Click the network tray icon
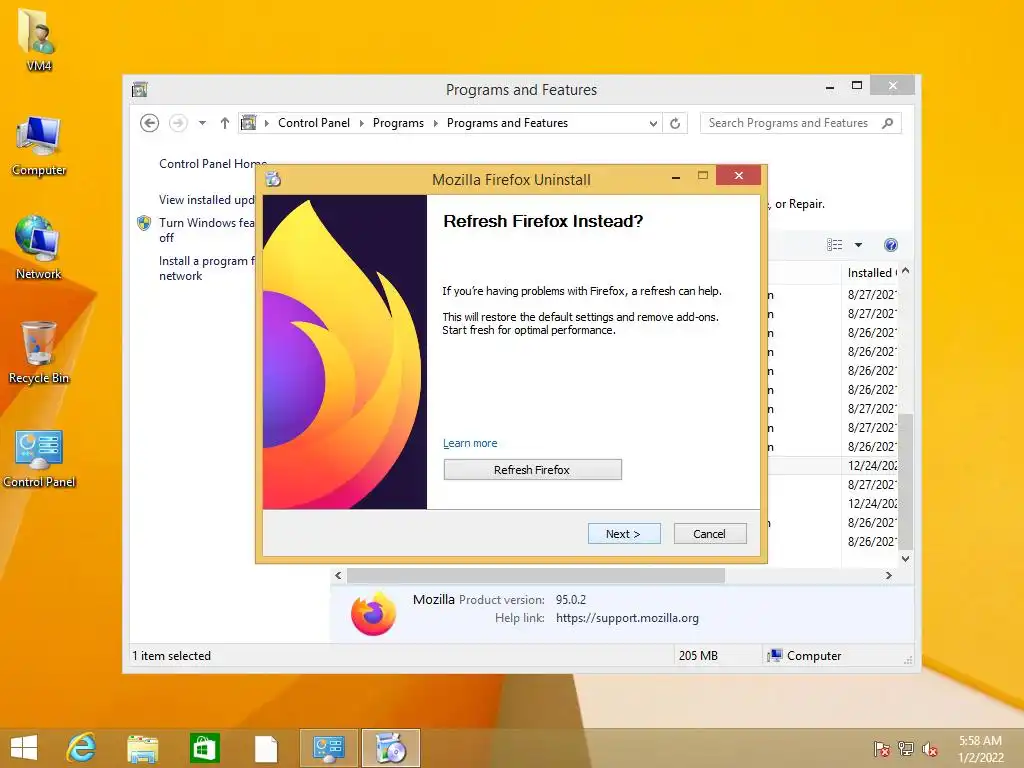The width and height of the screenshot is (1024, 768). pyautogui.click(x=906, y=749)
